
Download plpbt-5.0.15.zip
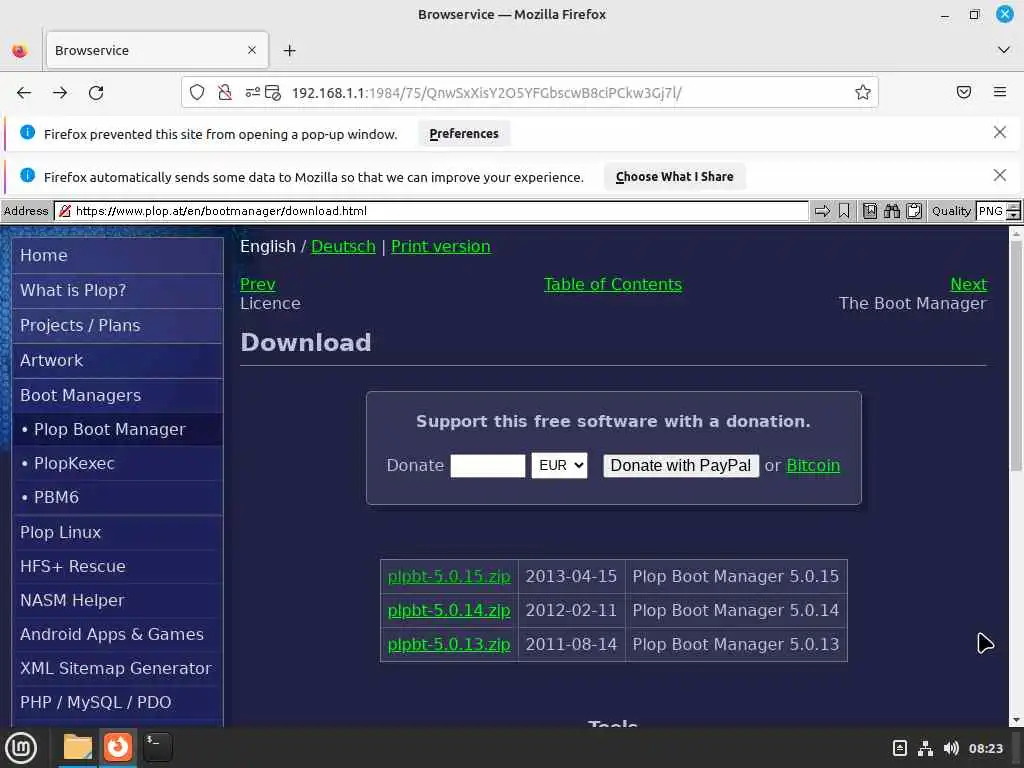click(x=449, y=577)
